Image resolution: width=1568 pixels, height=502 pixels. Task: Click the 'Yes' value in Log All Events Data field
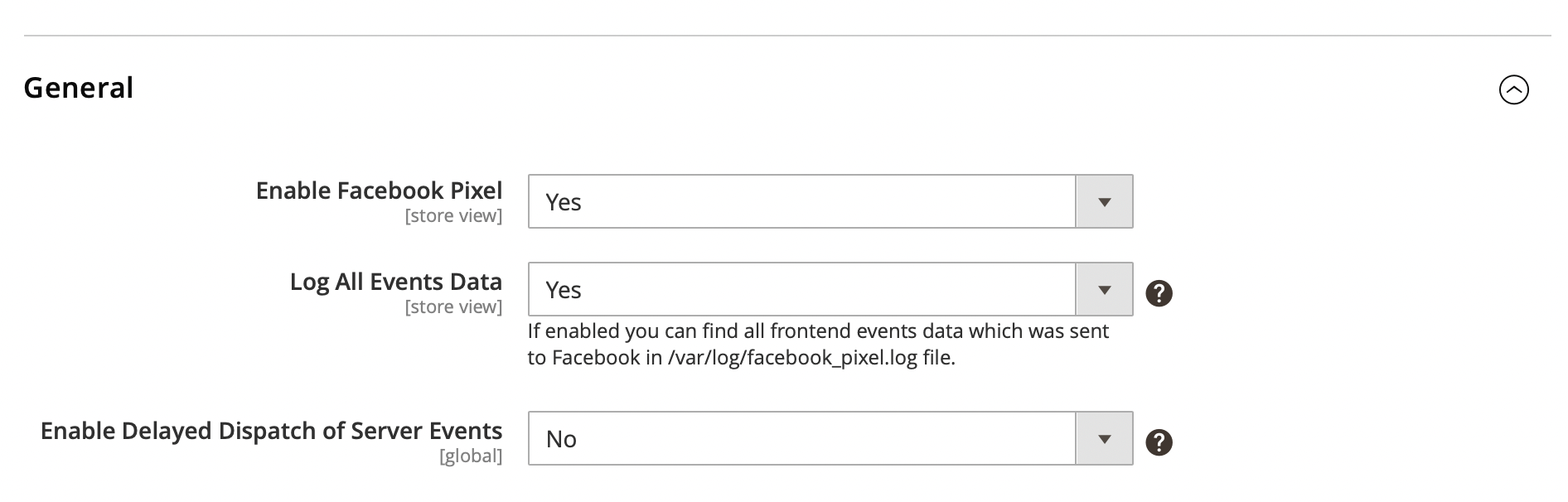tap(564, 290)
